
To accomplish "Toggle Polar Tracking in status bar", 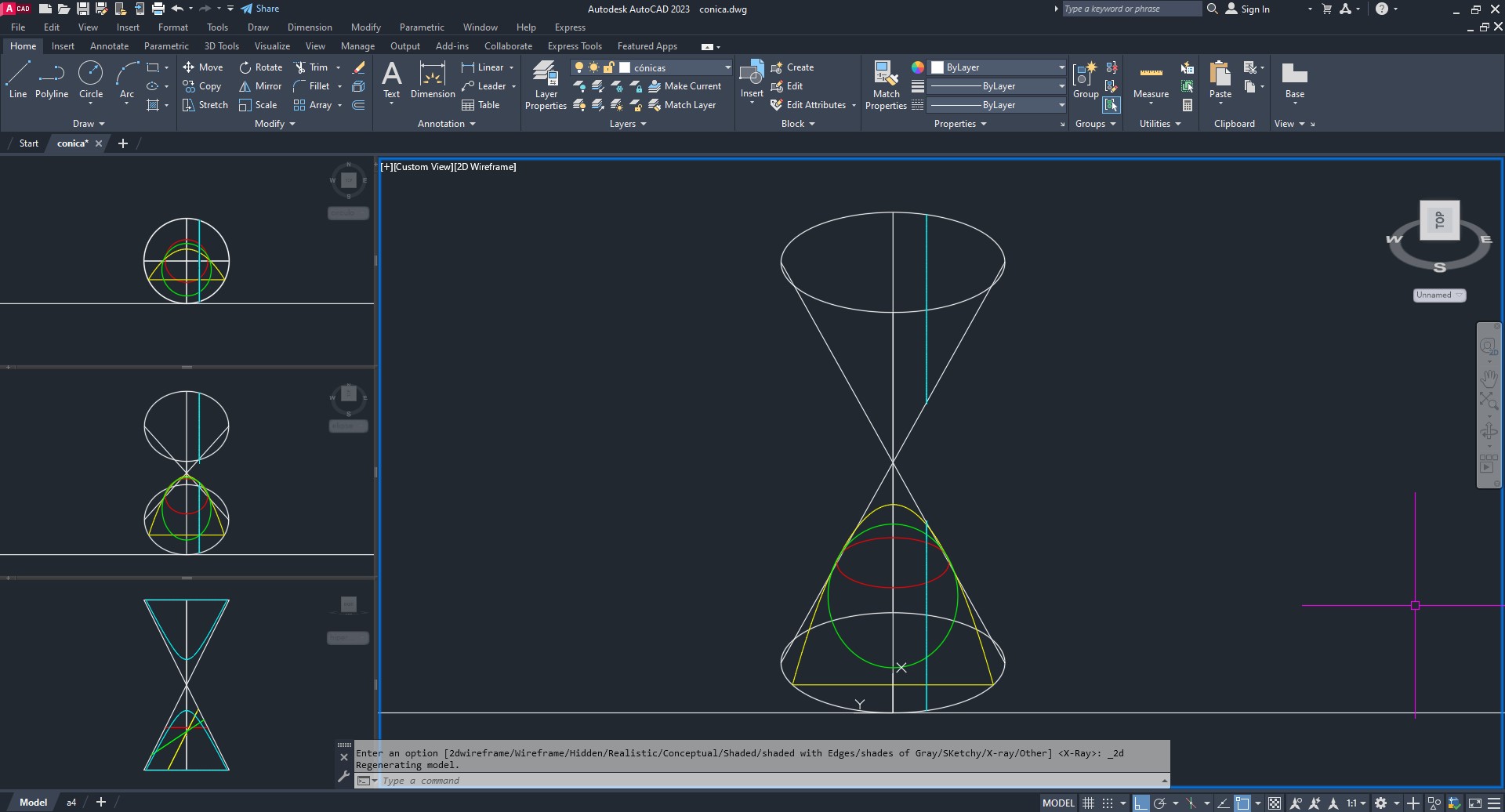I will point(1161,803).
